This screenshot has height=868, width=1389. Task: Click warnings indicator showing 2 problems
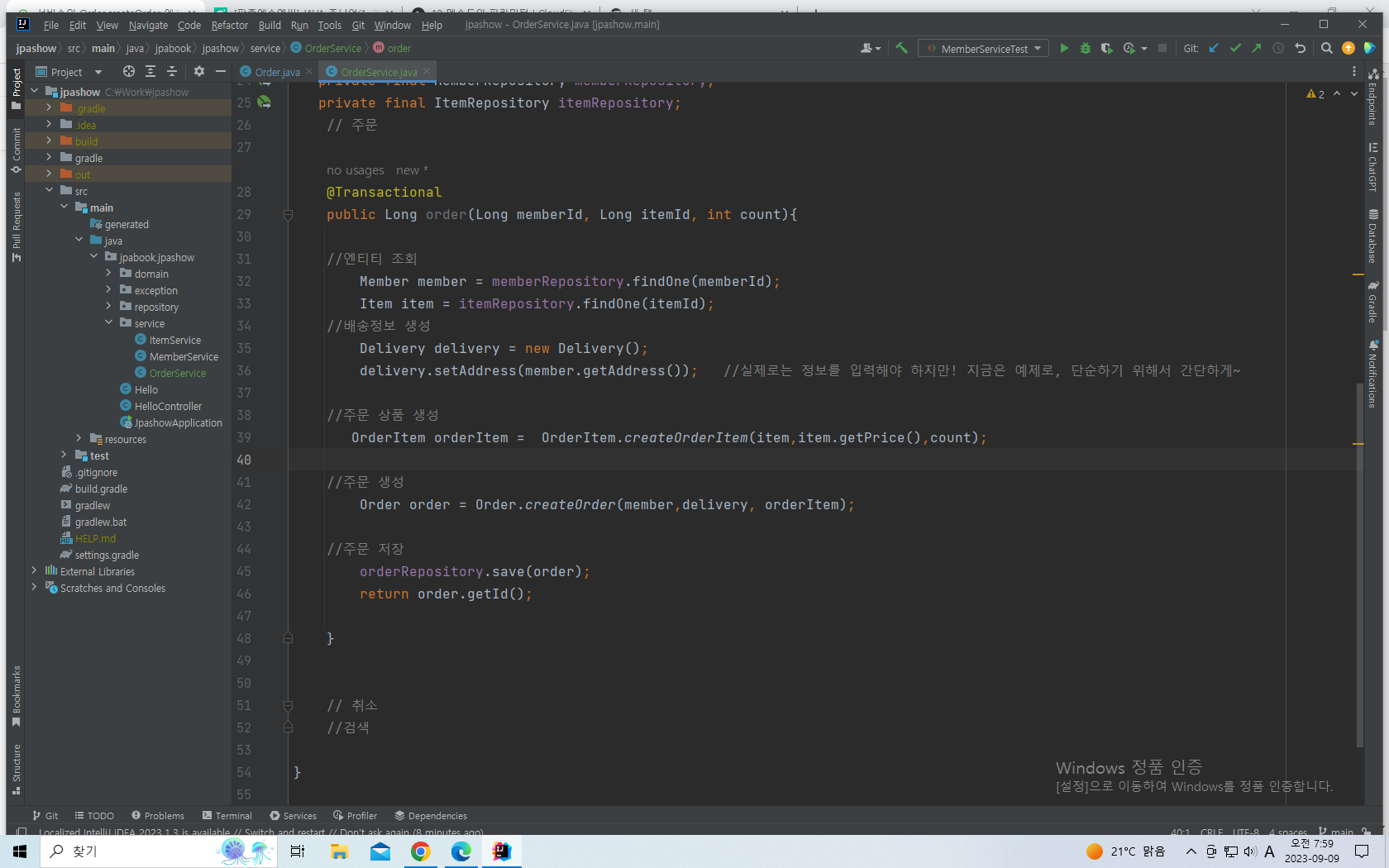[1315, 94]
